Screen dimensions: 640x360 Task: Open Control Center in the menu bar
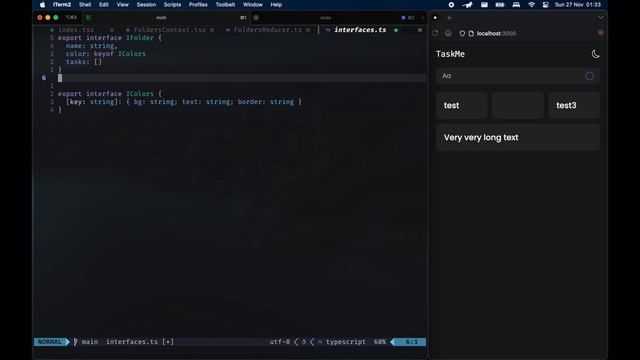[x=545, y=5]
